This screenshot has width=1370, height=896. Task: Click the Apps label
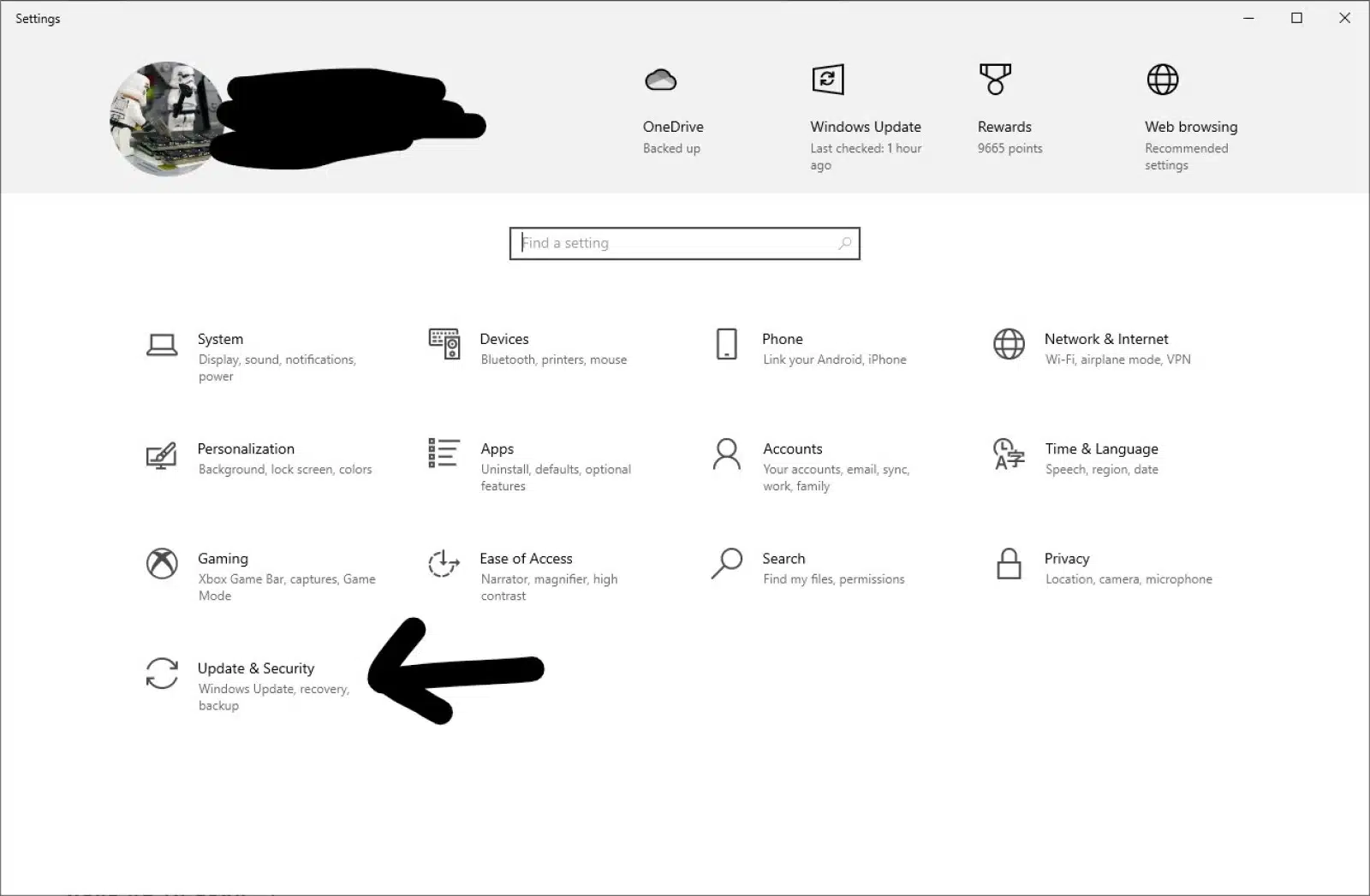(x=497, y=449)
